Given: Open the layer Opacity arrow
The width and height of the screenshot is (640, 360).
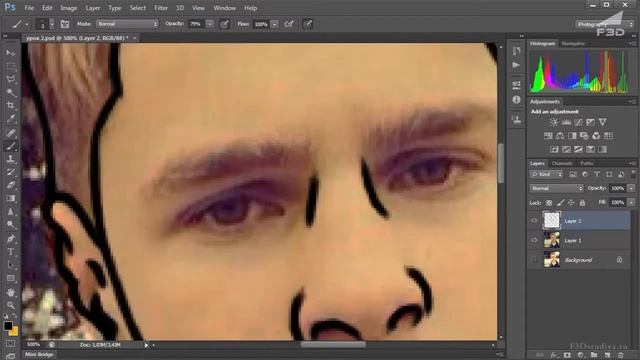Looking at the screenshot, I should coord(631,188).
